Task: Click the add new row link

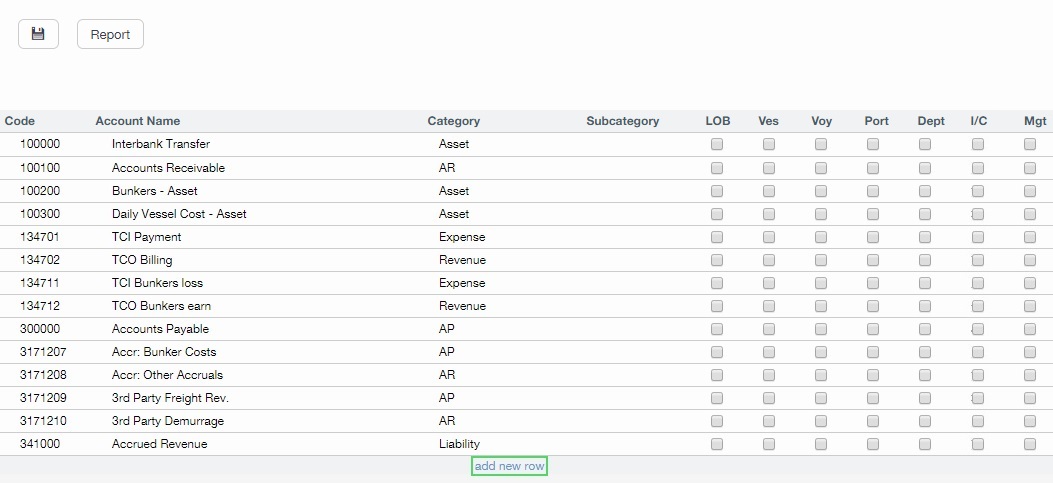Action: click(x=509, y=466)
